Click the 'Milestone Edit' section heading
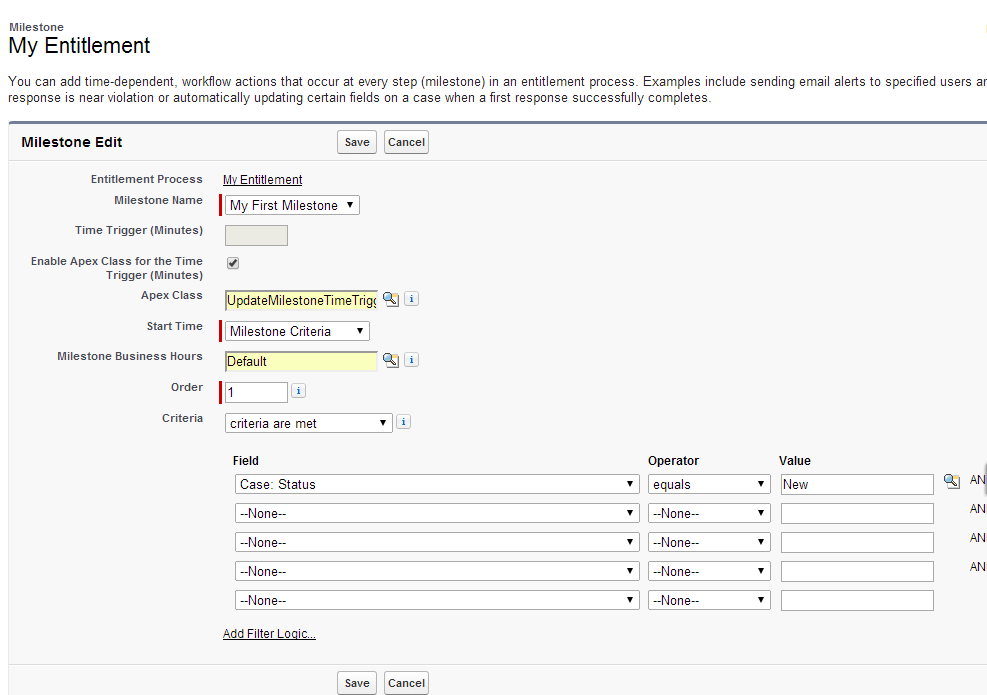This screenshot has width=987, height=695. pos(72,142)
